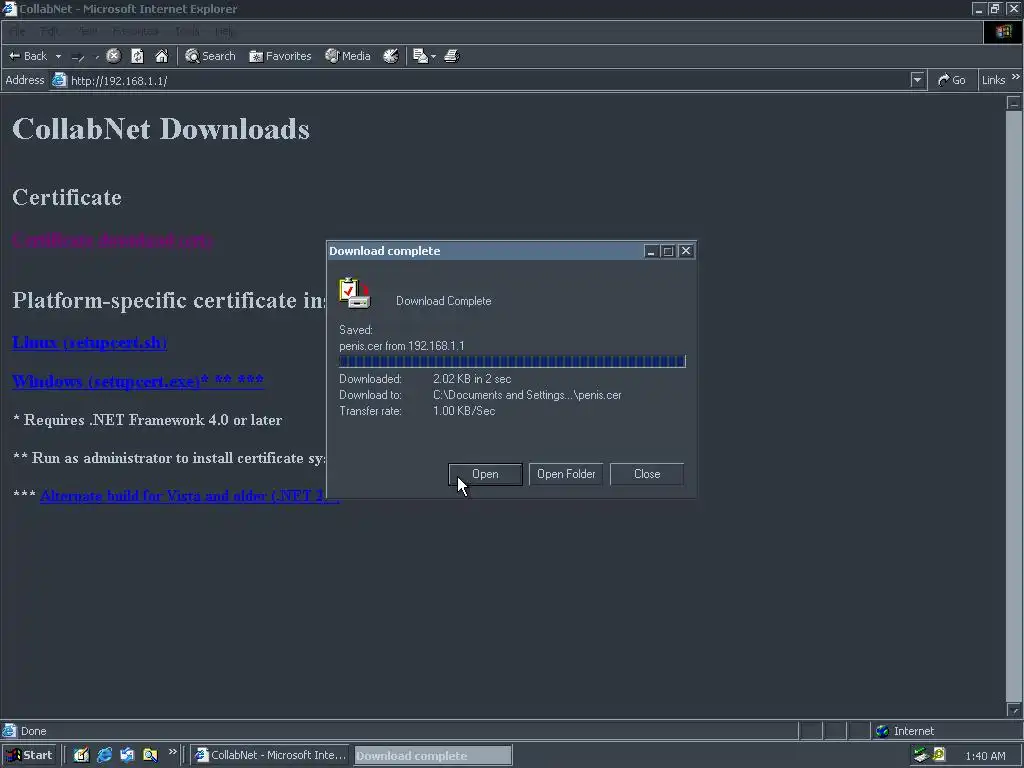Minimize the Download complete dialog
Image resolution: width=1024 pixels, height=768 pixels.
click(x=650, y=251)
